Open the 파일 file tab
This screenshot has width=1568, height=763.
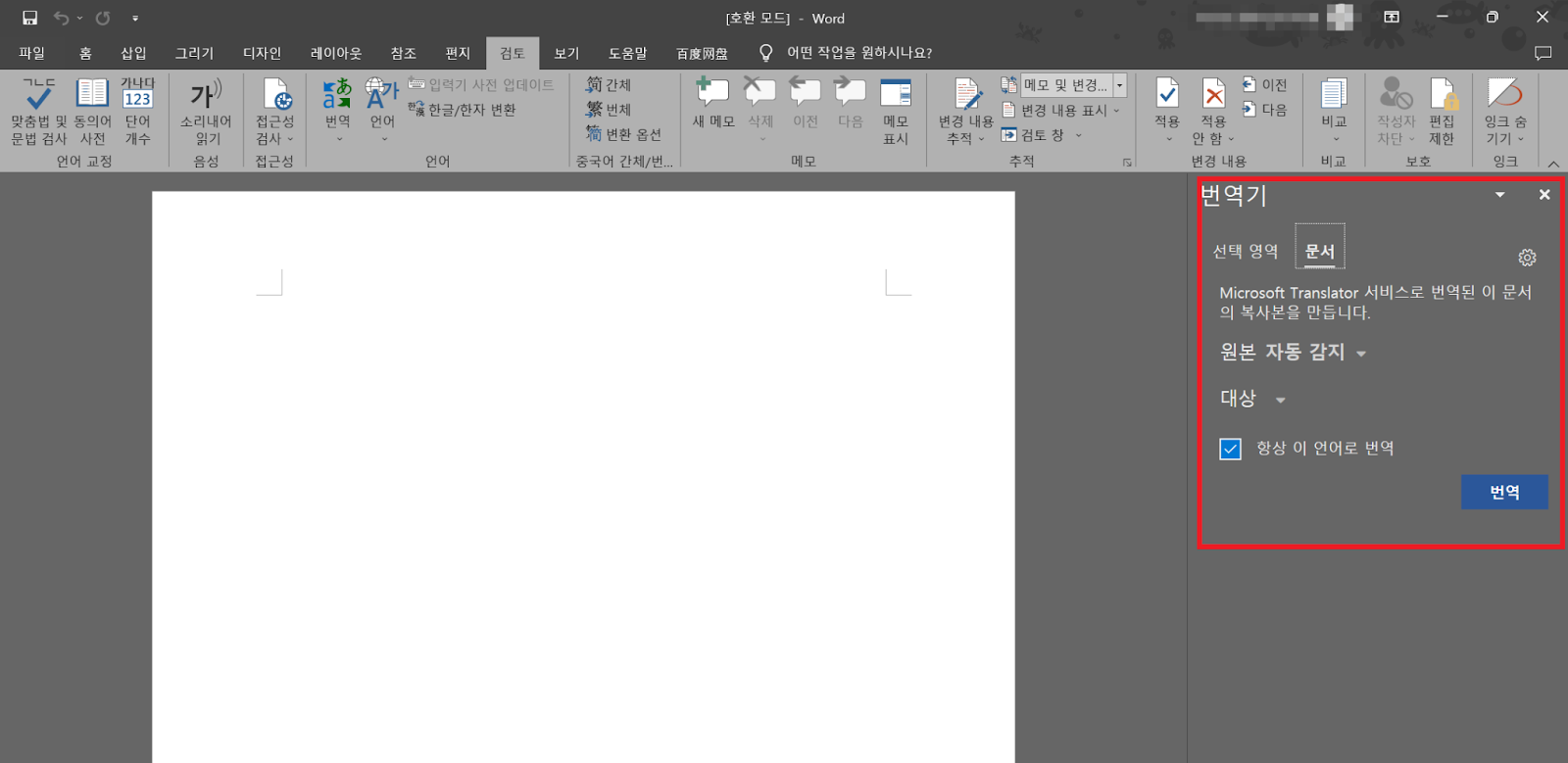click(x=31, y=53)
